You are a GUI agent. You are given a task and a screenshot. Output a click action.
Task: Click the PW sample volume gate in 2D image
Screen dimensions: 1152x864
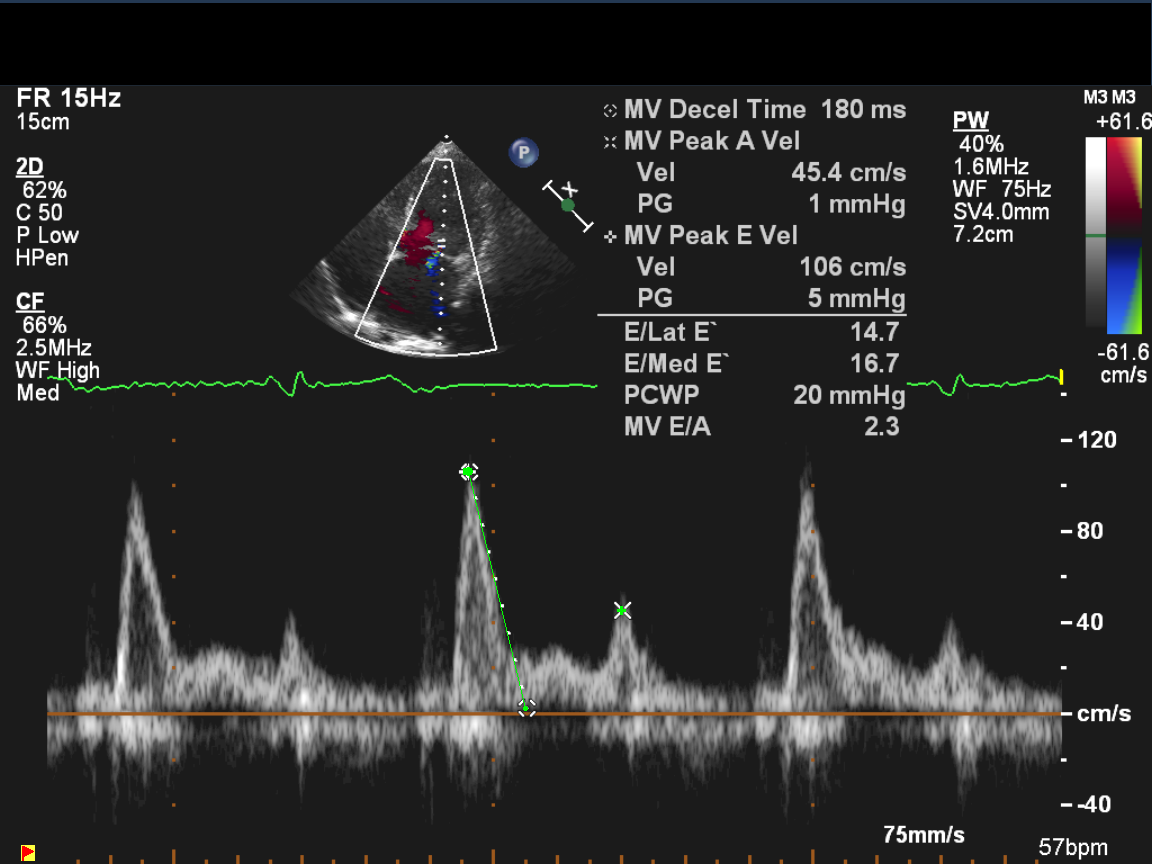tap(439, 241)
